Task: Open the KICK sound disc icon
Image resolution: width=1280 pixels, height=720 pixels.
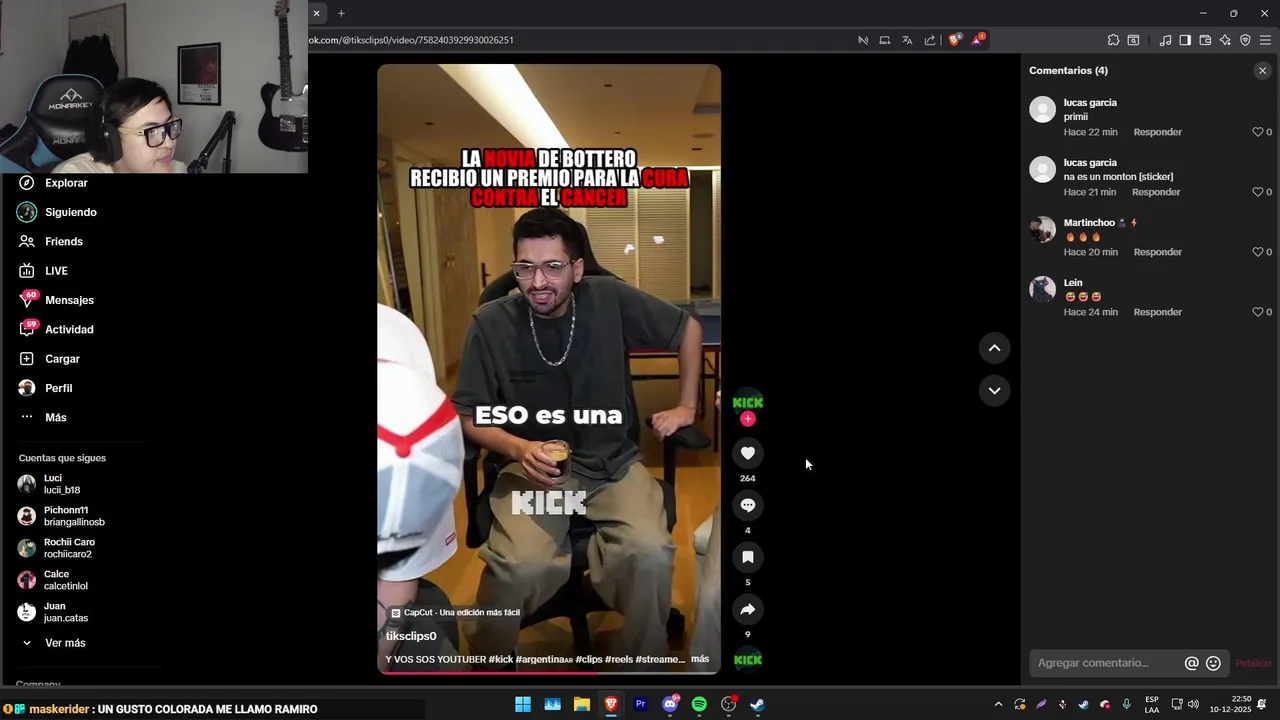Action: [747, 659]
